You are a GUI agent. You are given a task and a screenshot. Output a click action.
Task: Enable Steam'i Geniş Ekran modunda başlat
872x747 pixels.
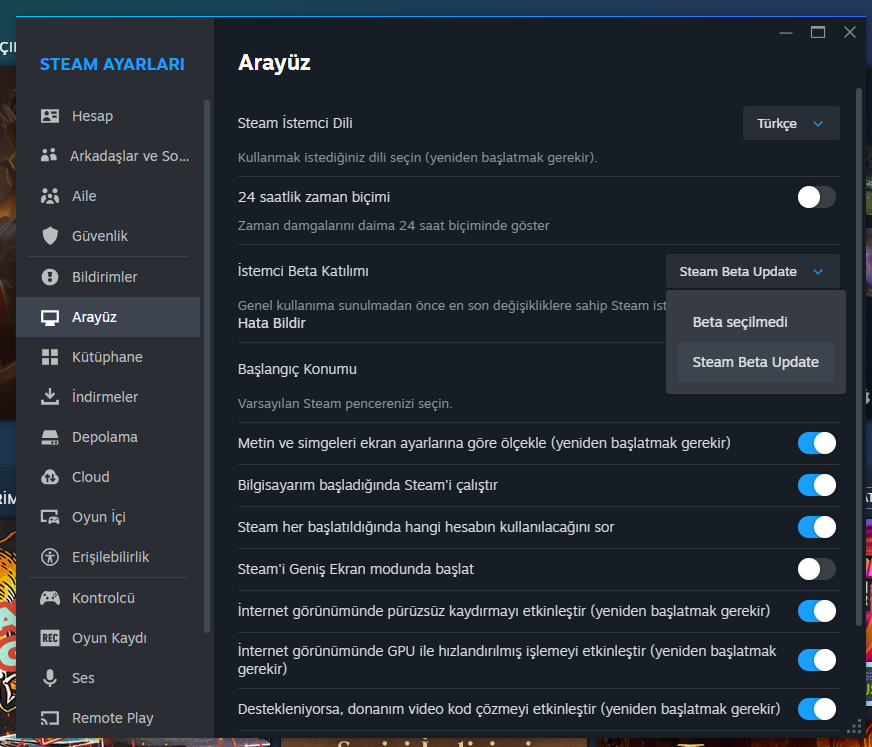pyautogui.click(x=816, y=569)
